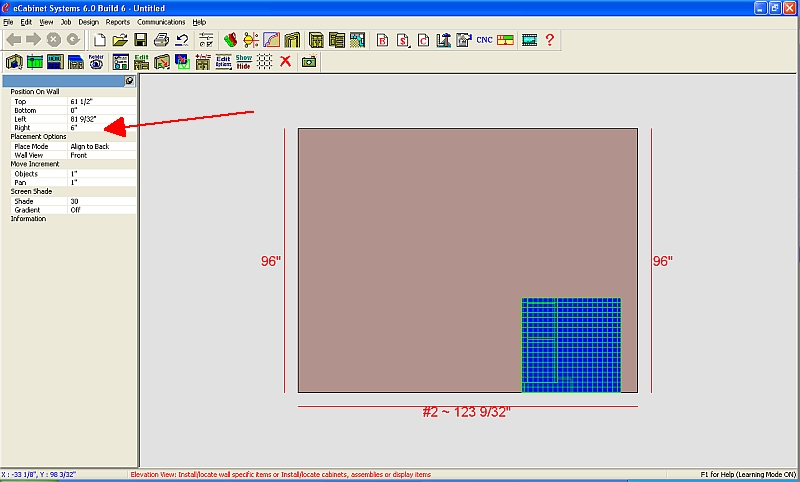
Task: Click the panel pin icon in sidebar header
Action: pyautogui.click(x=129, y=80)
